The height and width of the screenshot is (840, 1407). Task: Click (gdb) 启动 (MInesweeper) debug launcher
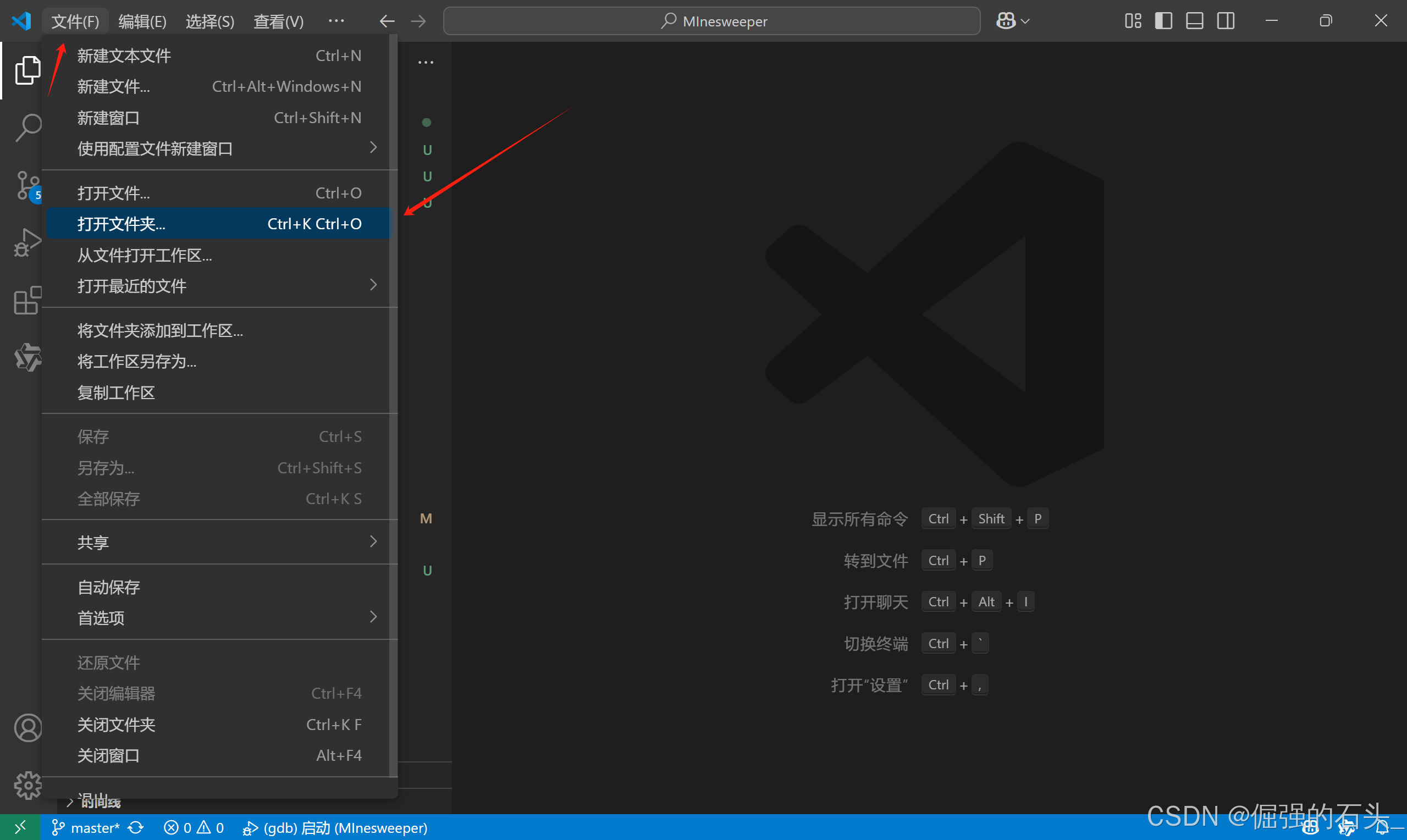[x=335, y=827]
